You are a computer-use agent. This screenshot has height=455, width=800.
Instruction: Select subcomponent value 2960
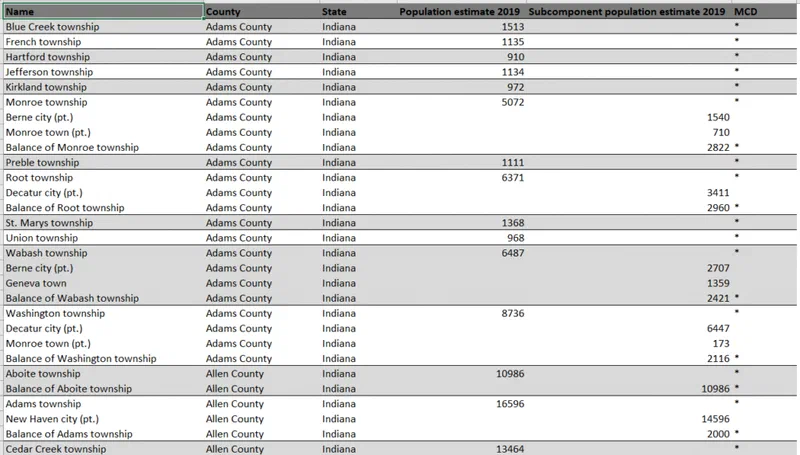(x=718, y=208)
